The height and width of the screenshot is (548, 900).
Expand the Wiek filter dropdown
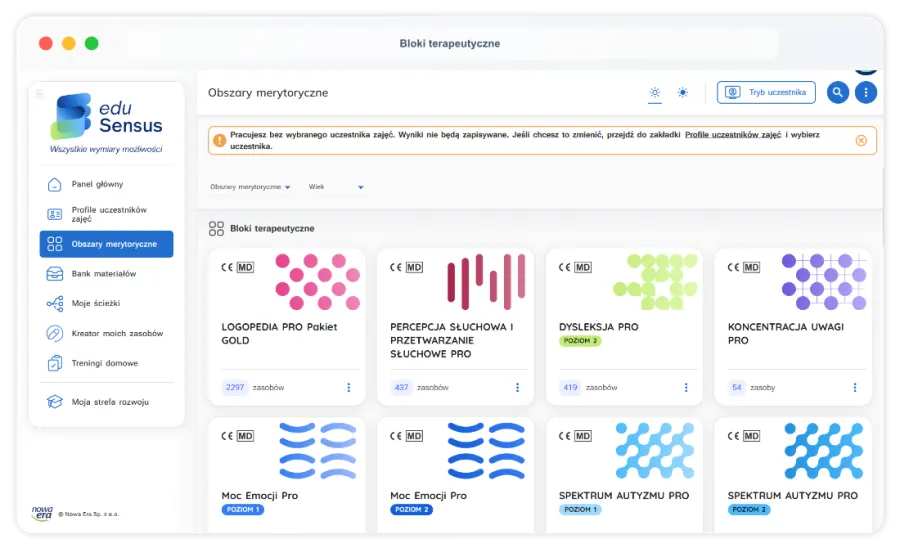pos(336,187)
